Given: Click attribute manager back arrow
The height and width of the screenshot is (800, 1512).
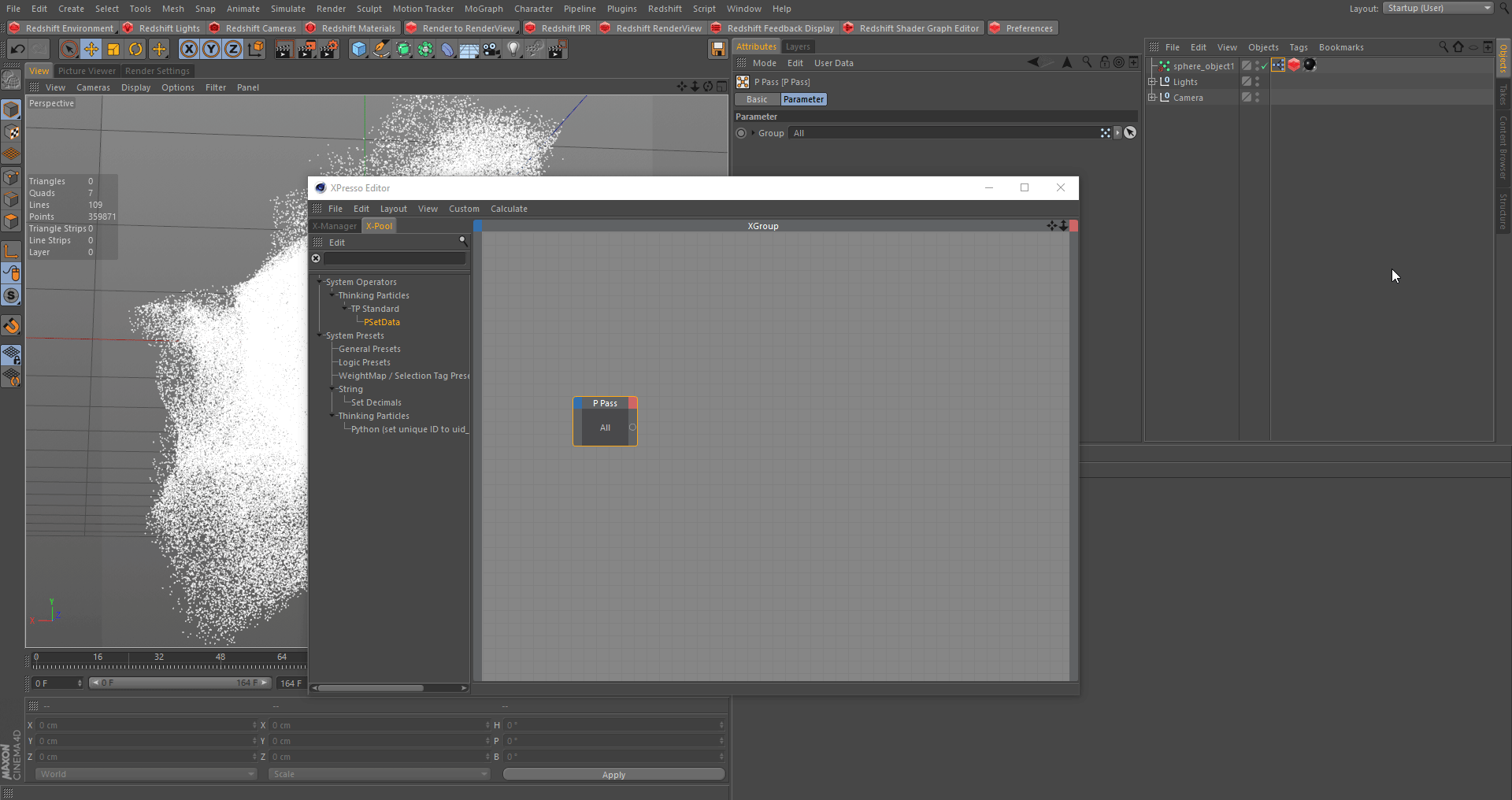Looking at the screenshot, I should tap(1033, 62).
